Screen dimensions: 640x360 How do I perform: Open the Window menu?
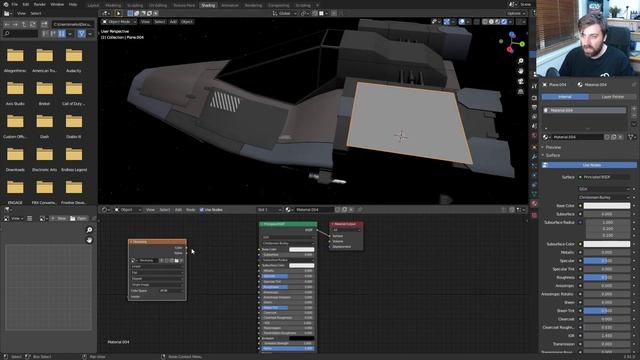[x=57, y=4]
